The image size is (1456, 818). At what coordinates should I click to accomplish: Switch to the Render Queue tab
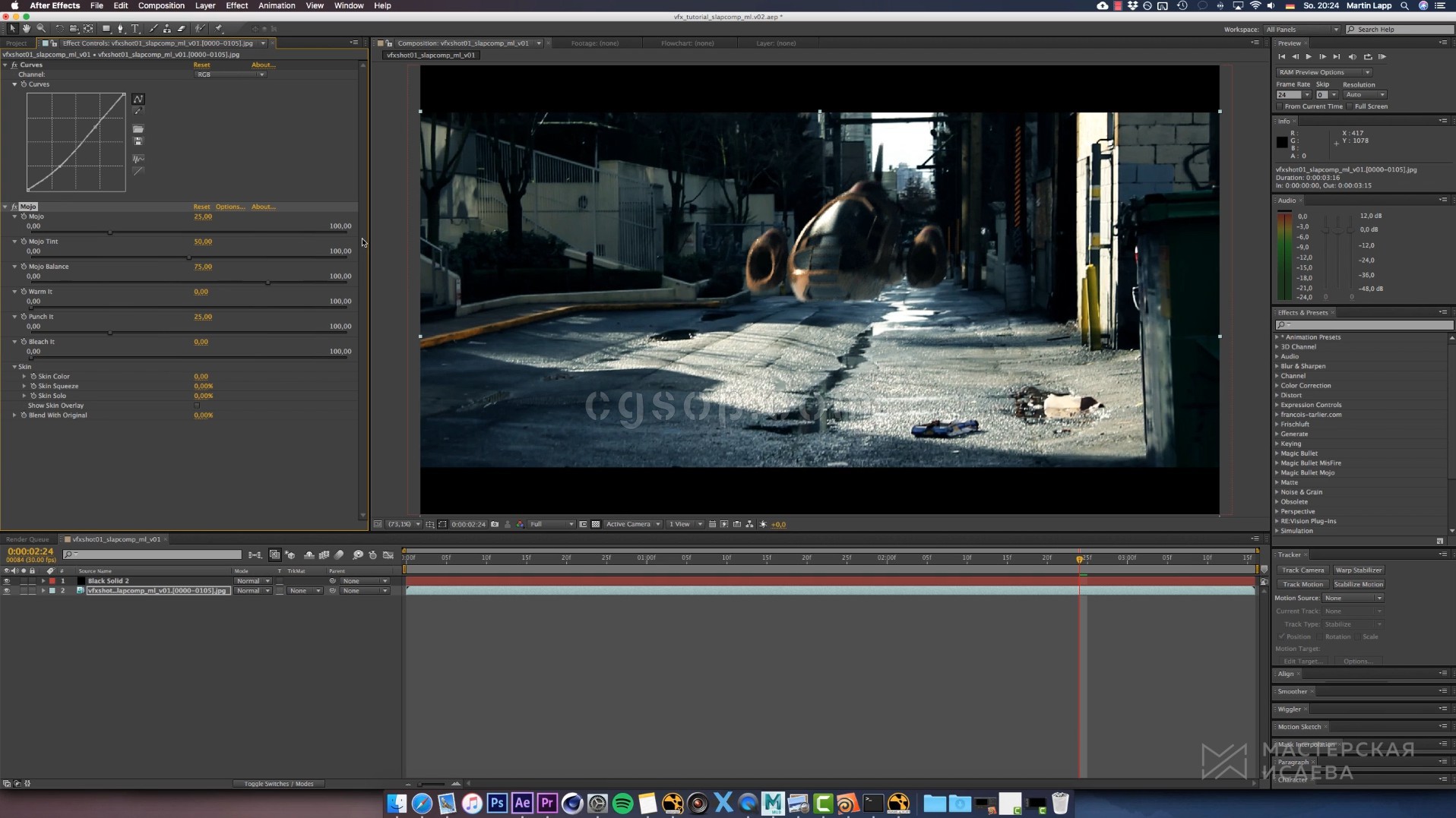pyautogui.click(x=28, y=540)
